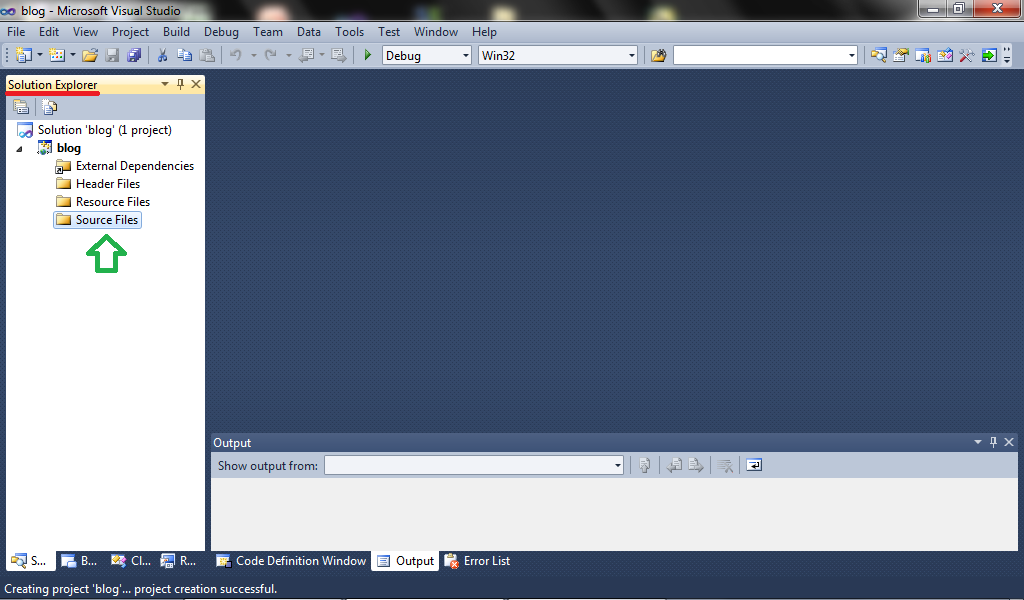Open the Help menu
Screen dimensions: 1024x600
pos(484,31)
